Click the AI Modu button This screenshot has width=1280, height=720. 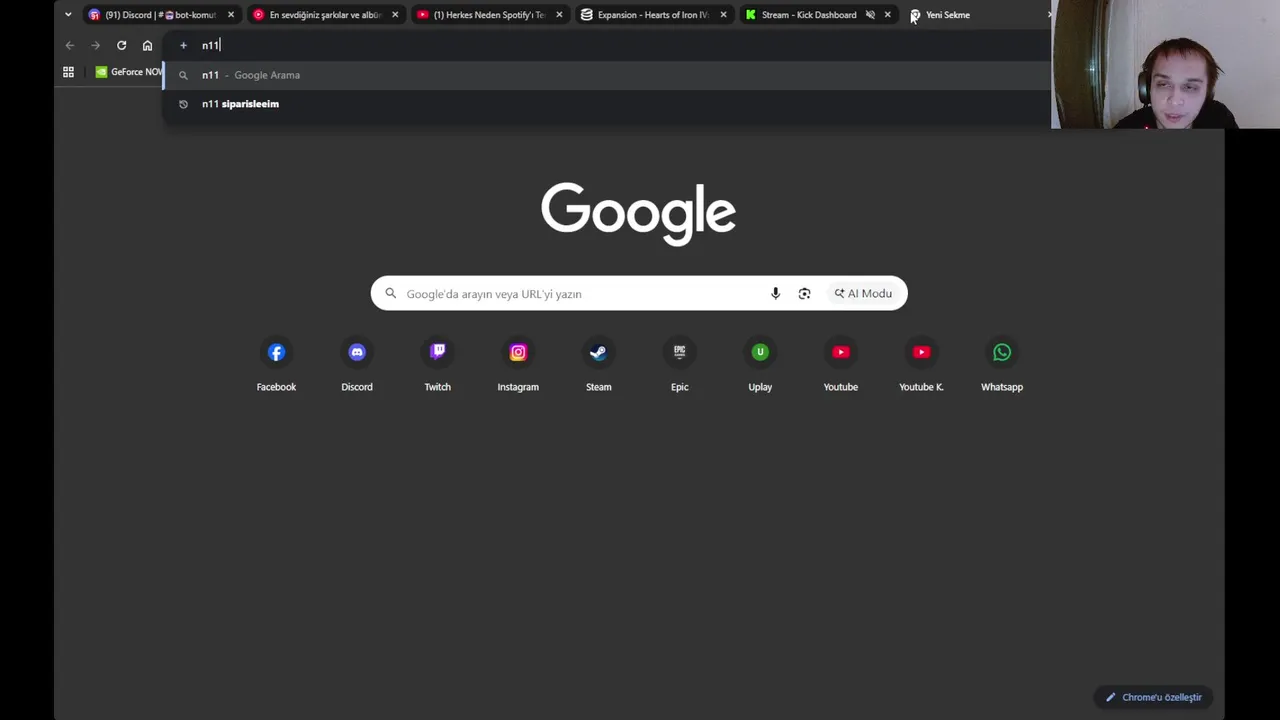(863, 293)
